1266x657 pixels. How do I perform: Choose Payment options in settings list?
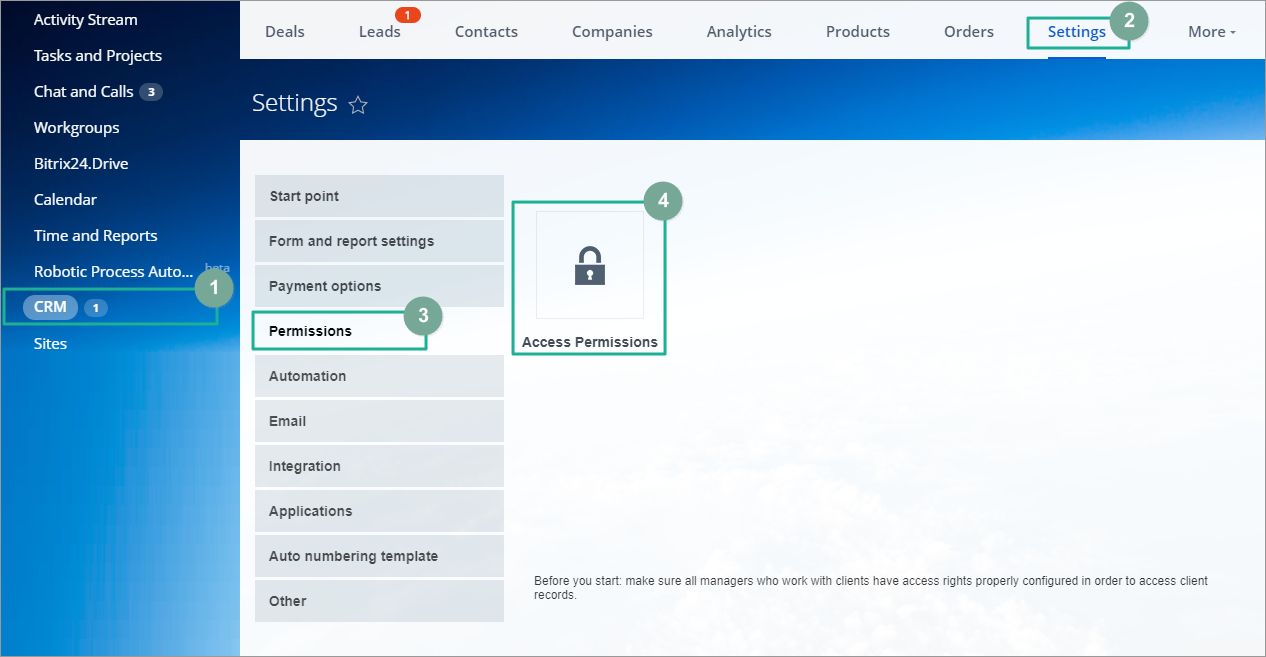coord(379,286)
